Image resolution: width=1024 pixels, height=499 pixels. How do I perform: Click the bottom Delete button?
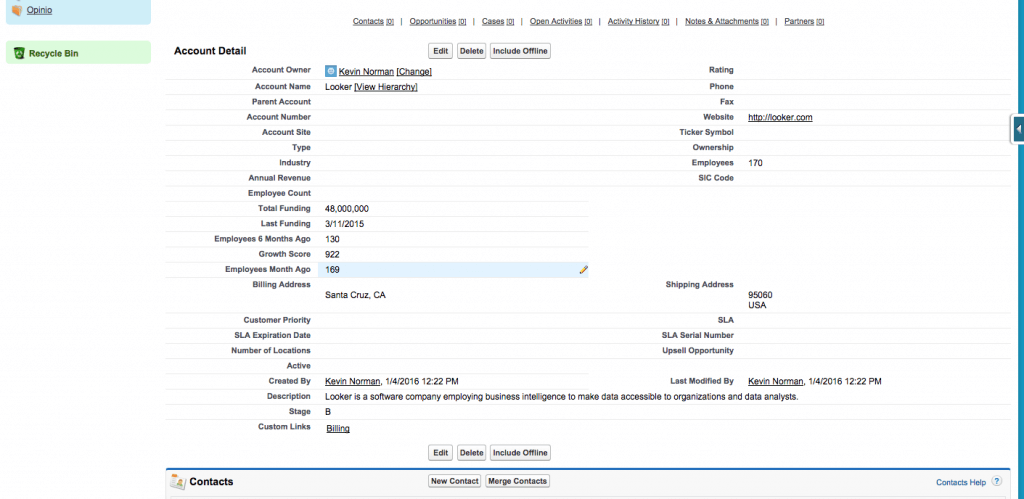pos(472,453)
